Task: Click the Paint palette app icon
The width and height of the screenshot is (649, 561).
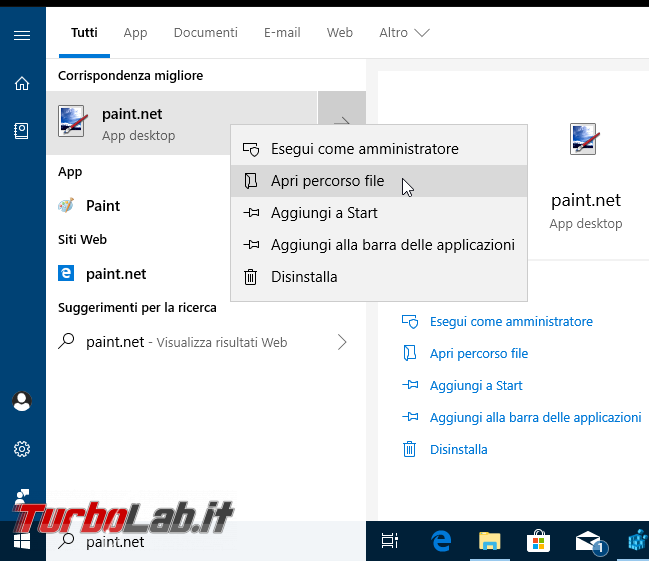Action: coord(66,205)
